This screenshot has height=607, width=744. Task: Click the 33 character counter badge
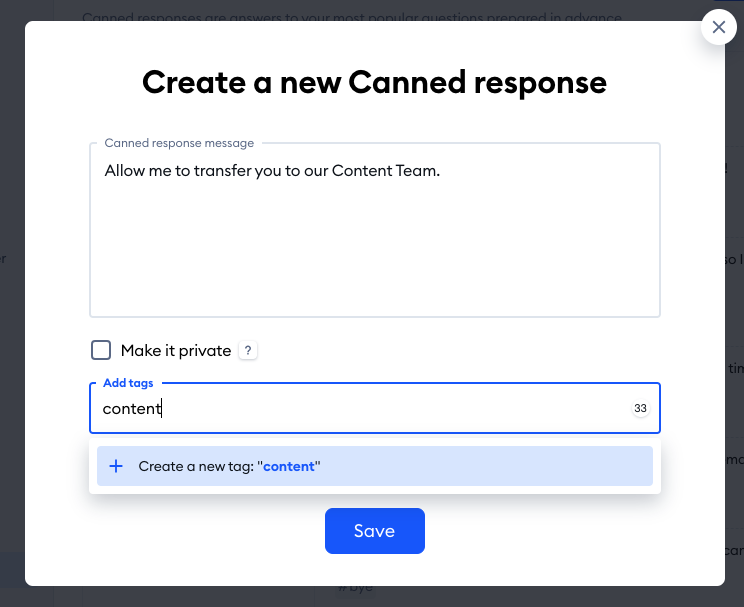pyautogui.click(x=640, y=408)
